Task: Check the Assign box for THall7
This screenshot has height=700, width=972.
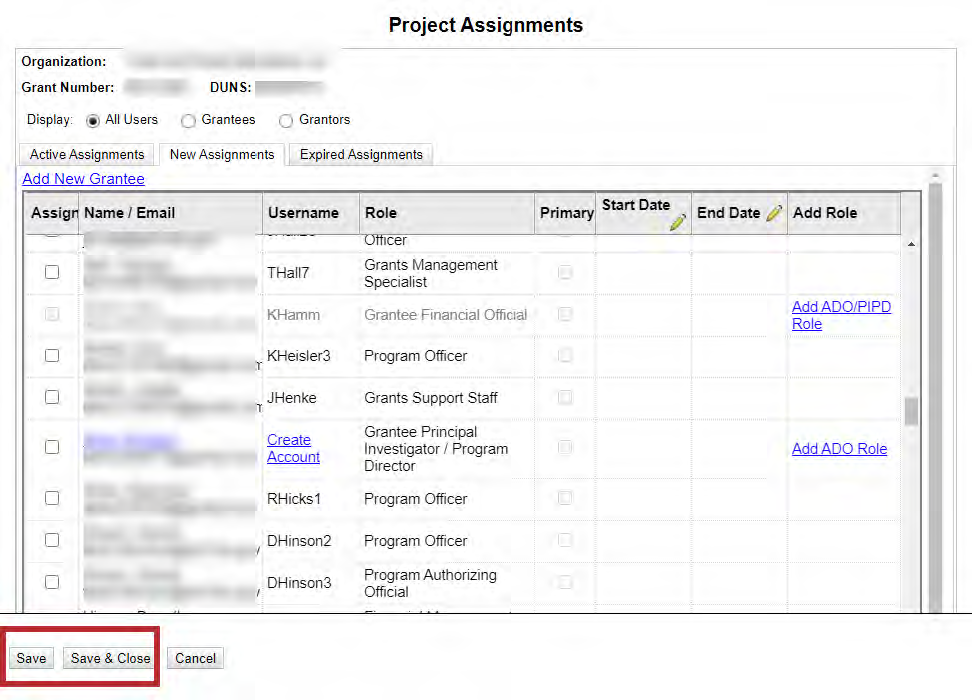Action: point(52,273)
